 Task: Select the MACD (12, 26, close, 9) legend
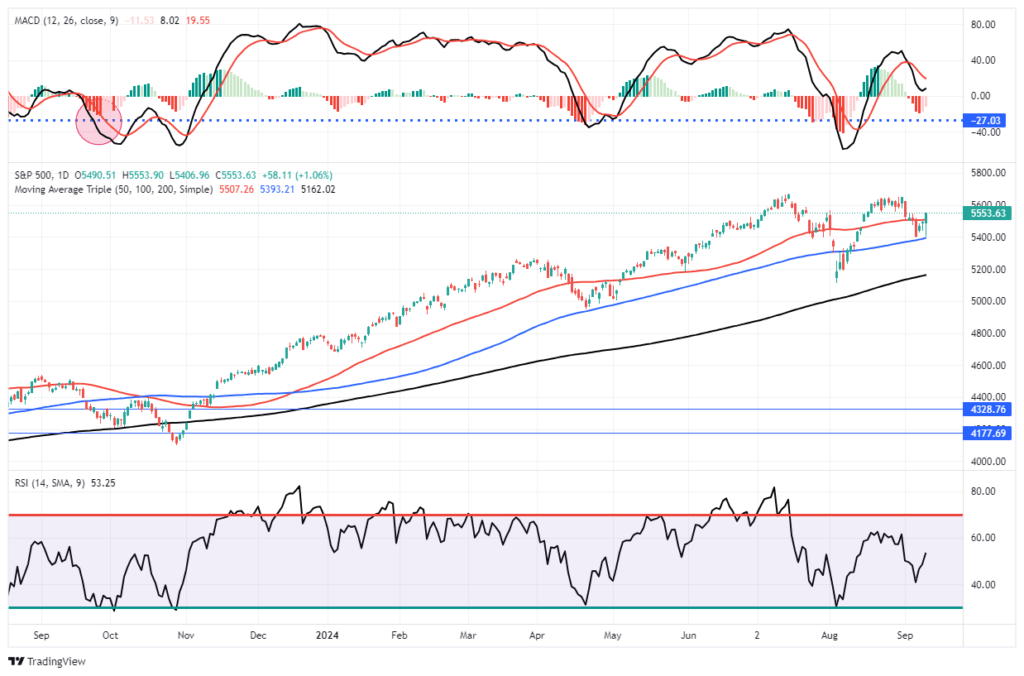click(x=62, y=18)
